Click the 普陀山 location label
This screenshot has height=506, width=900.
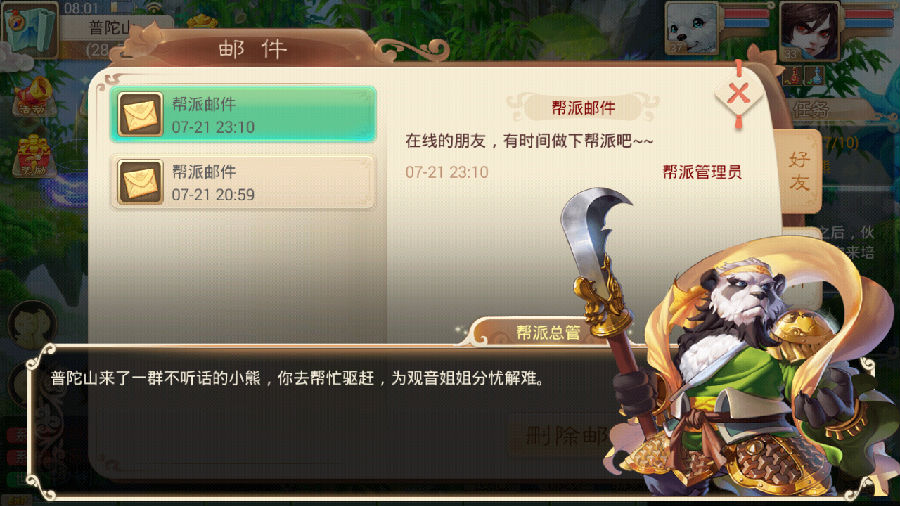(109, 28)
